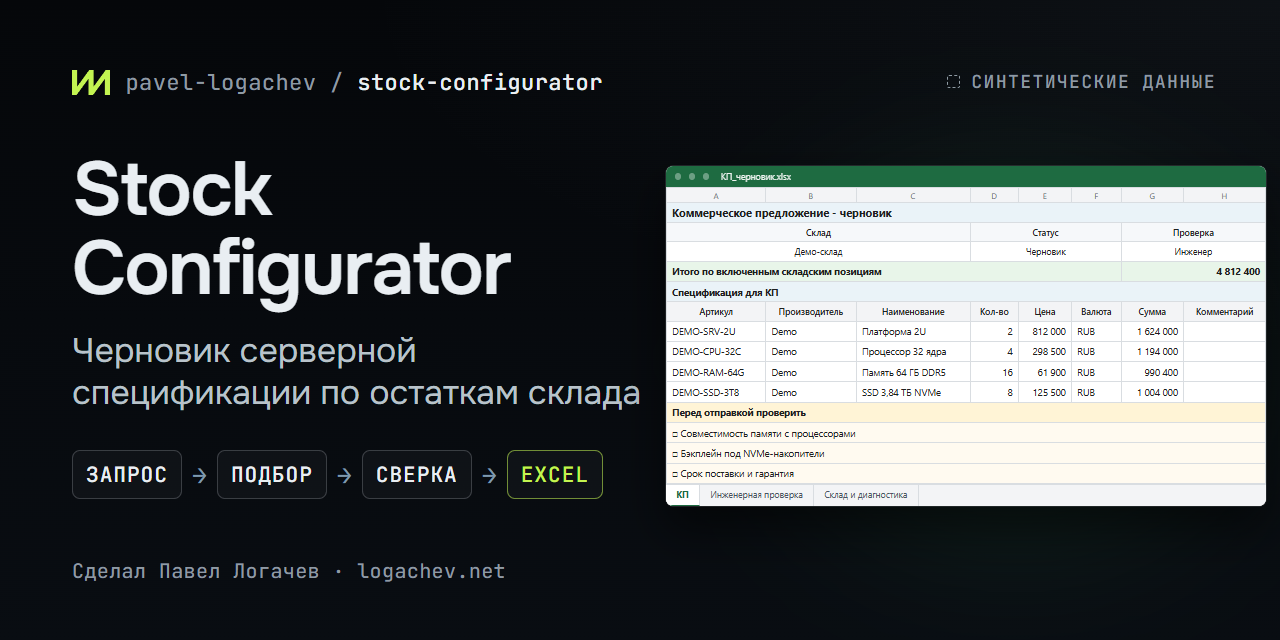Select the Платформа 2U name cell
Viewport: 1280px width, 640px height.
(913, 332)
